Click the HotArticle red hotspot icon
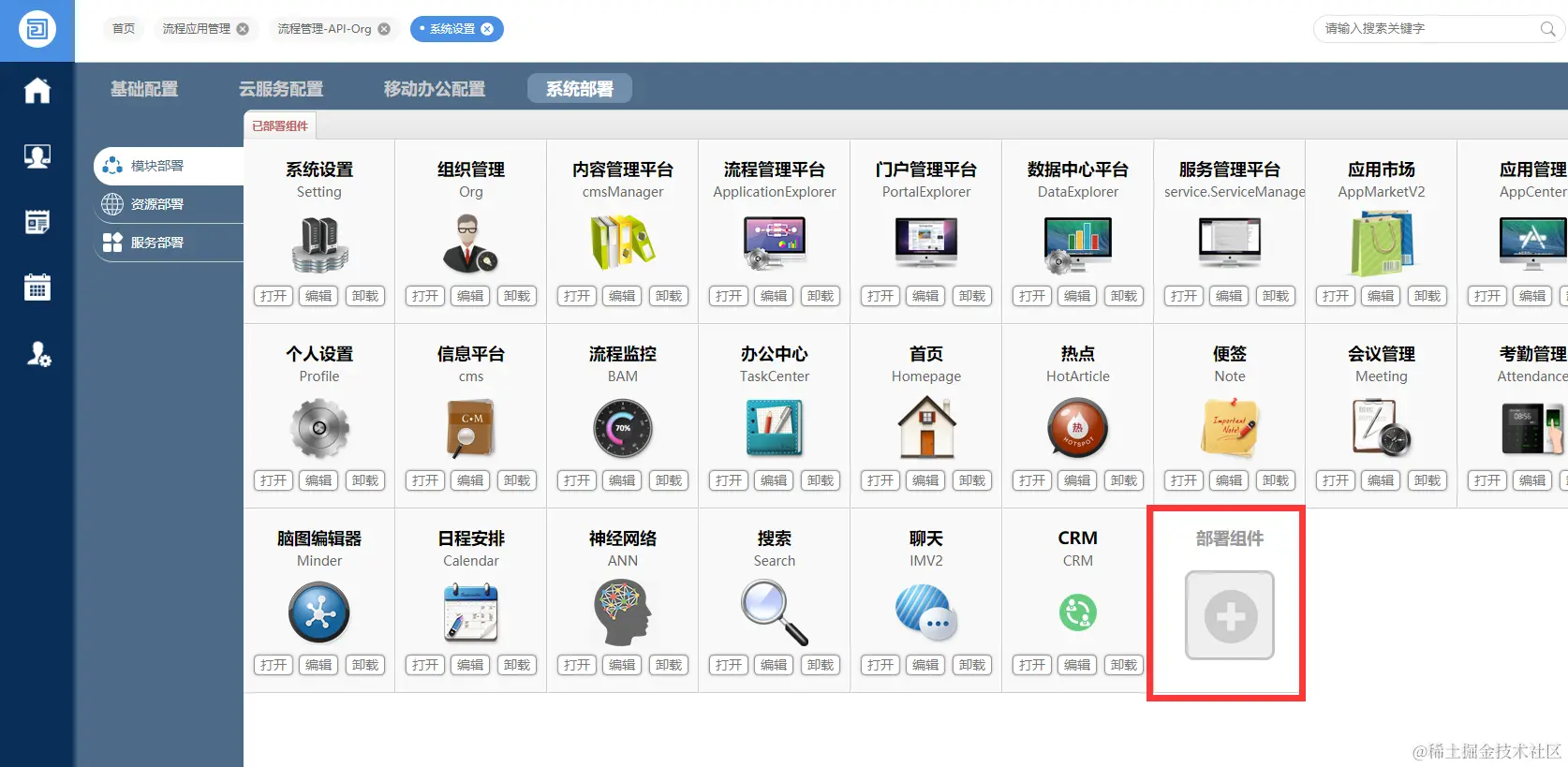The width and height of the screenshot is (1568, 767). [1078, 428]
